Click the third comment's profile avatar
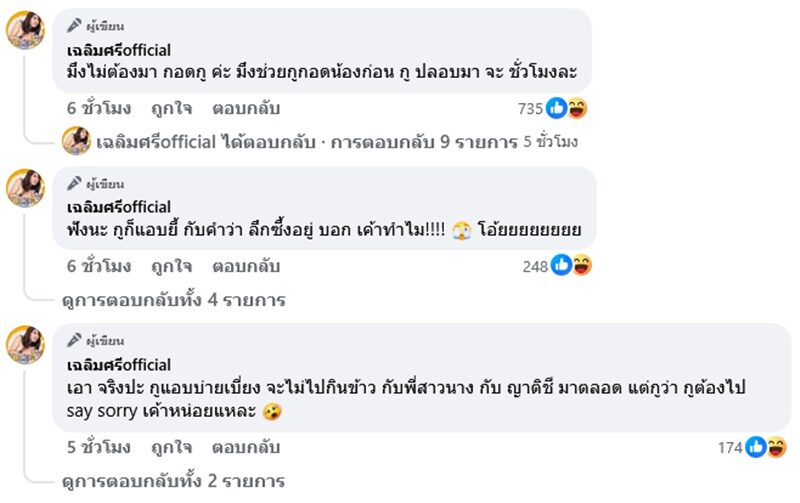Screen dimensions: 800x503 pyautogui.click(x=26, y=344)
